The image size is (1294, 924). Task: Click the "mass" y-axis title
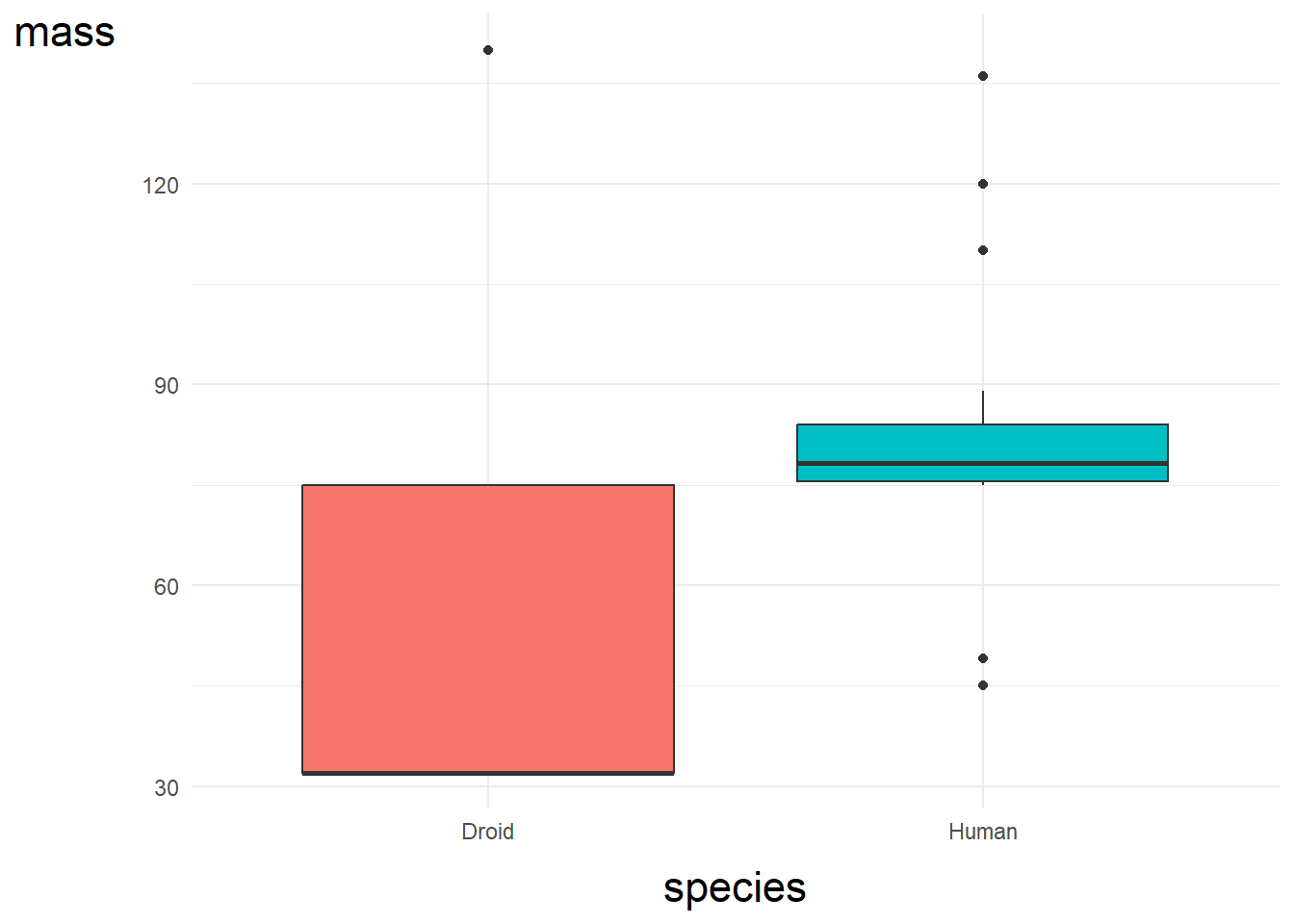pyautogui.click(x=65, y=33)
